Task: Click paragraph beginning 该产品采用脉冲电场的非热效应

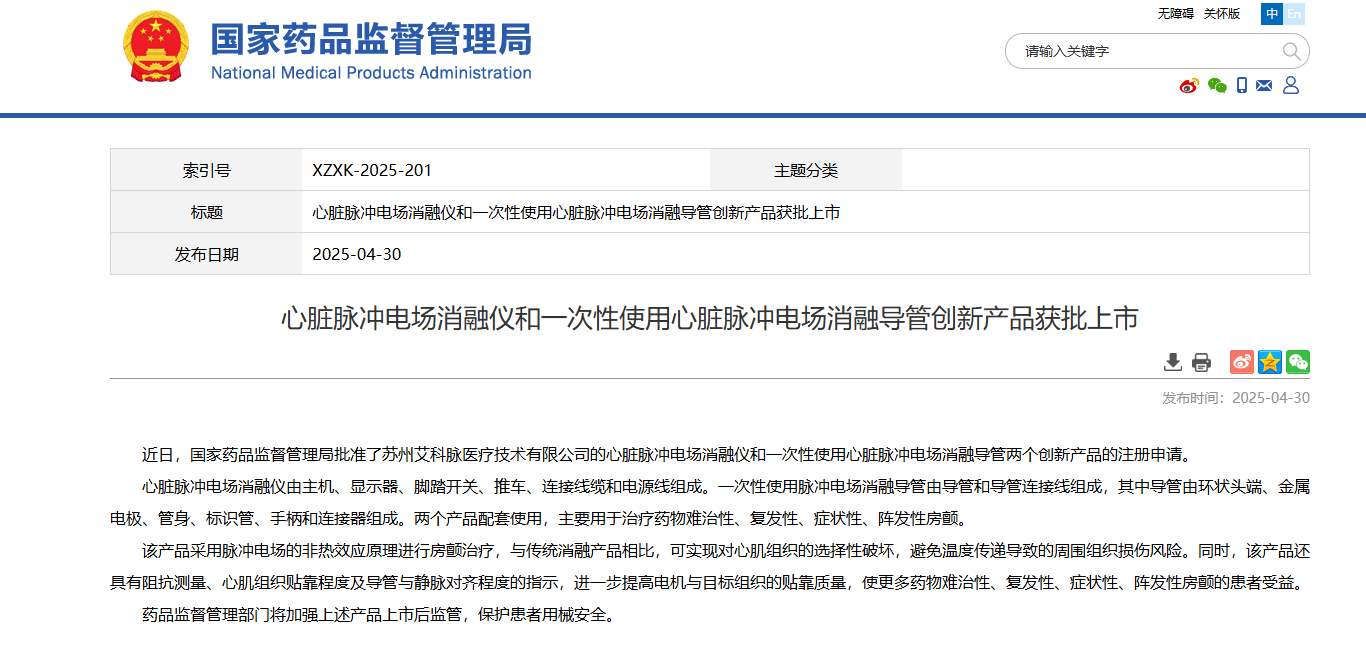Action: coord(710,566)
